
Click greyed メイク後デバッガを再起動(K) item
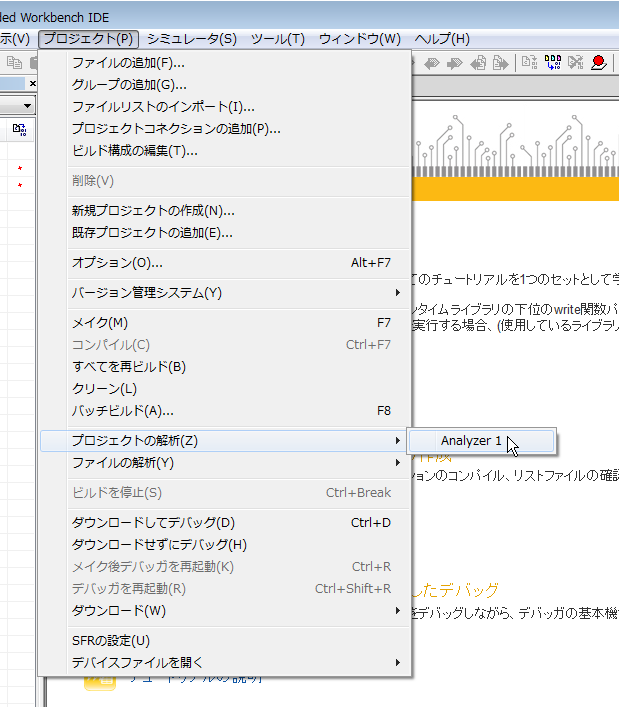point(225,567)
